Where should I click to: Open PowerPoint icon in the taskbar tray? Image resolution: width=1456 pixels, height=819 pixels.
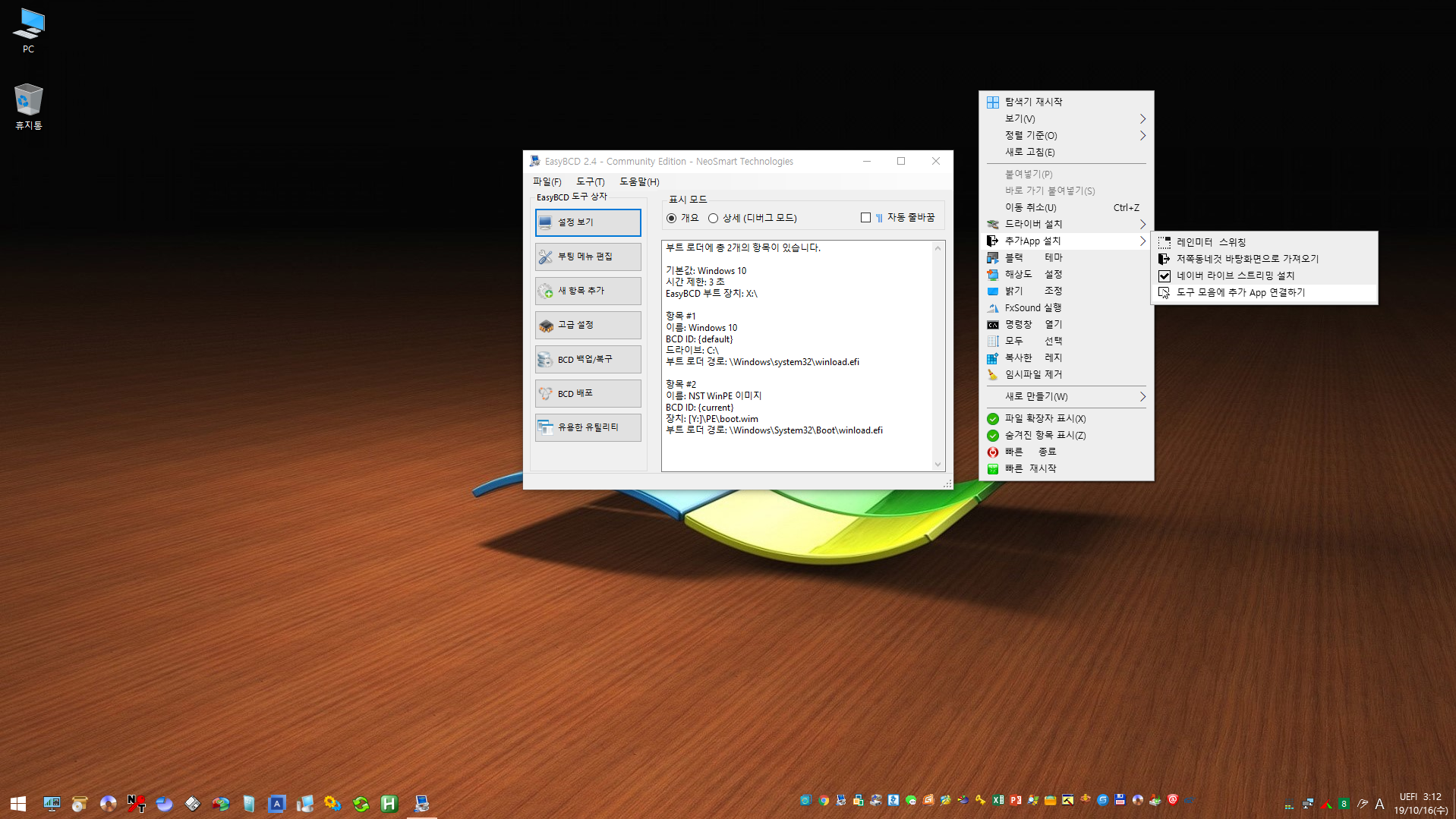pos(1016,800)
